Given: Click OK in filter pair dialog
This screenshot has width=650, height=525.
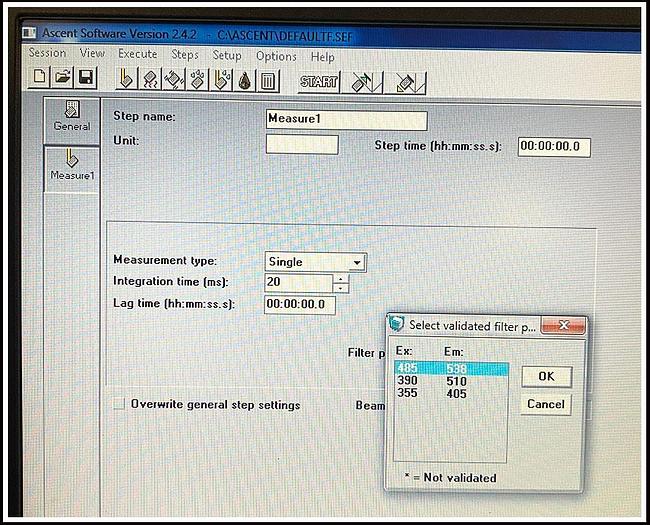Looking at the screenshot, I should [x=546, y=377].
